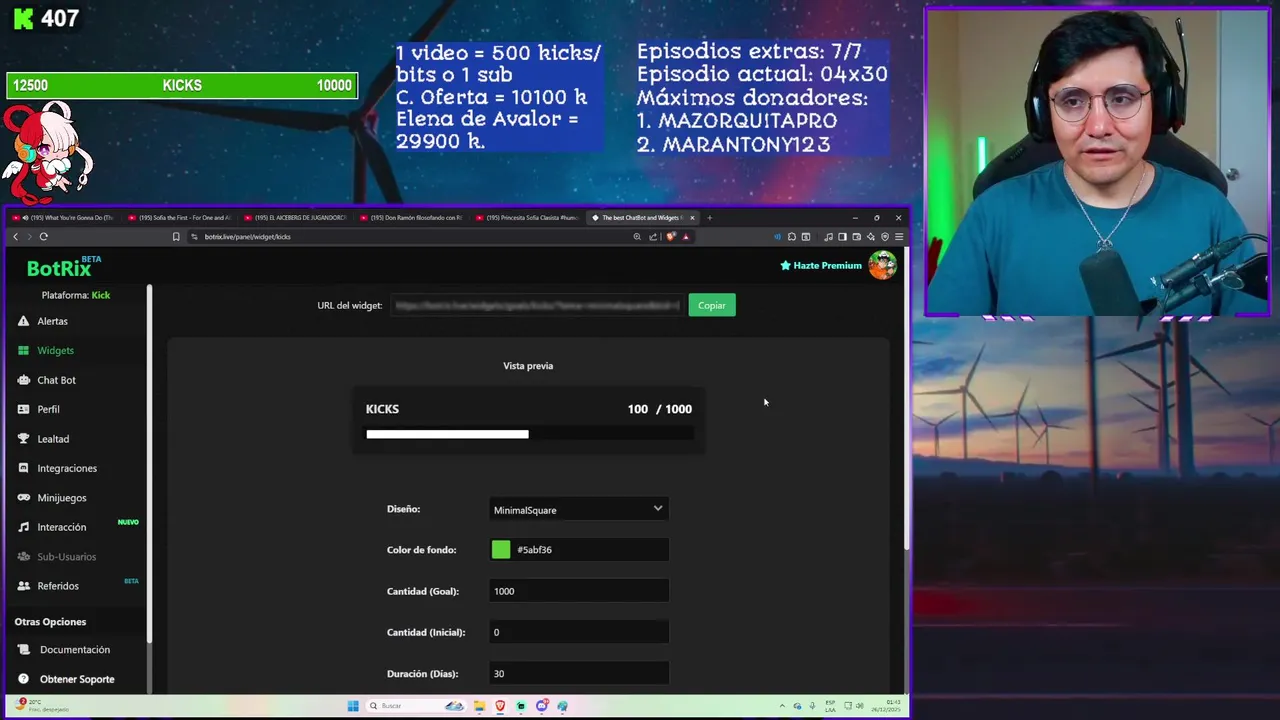
Task: Open Lealtad in the sidebar
Action: tap(53, 439)
